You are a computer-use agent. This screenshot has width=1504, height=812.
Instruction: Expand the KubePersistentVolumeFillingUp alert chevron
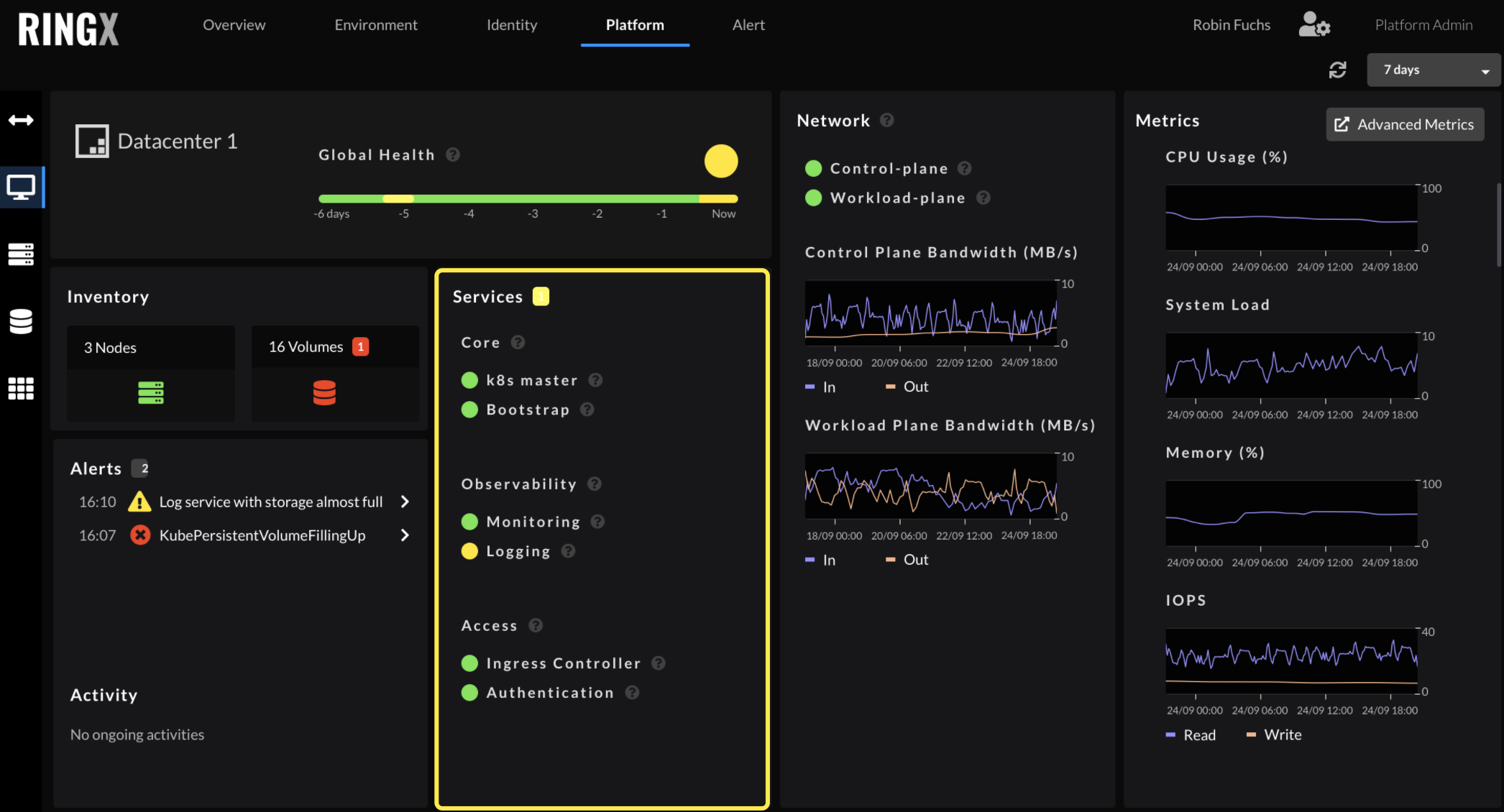pyautogui.click(x=405, y=535)
